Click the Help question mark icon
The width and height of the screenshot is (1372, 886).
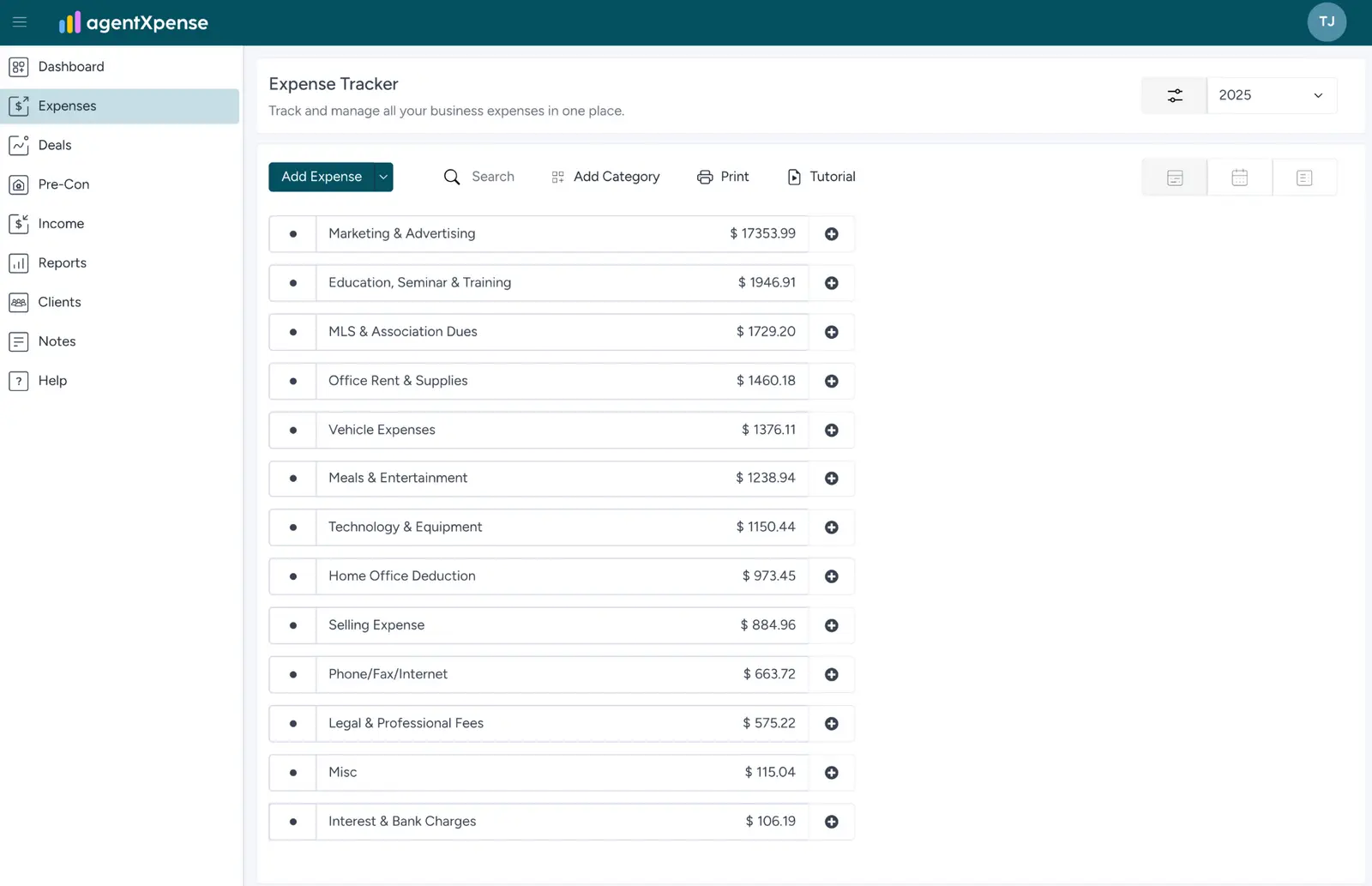coord(19,381)
